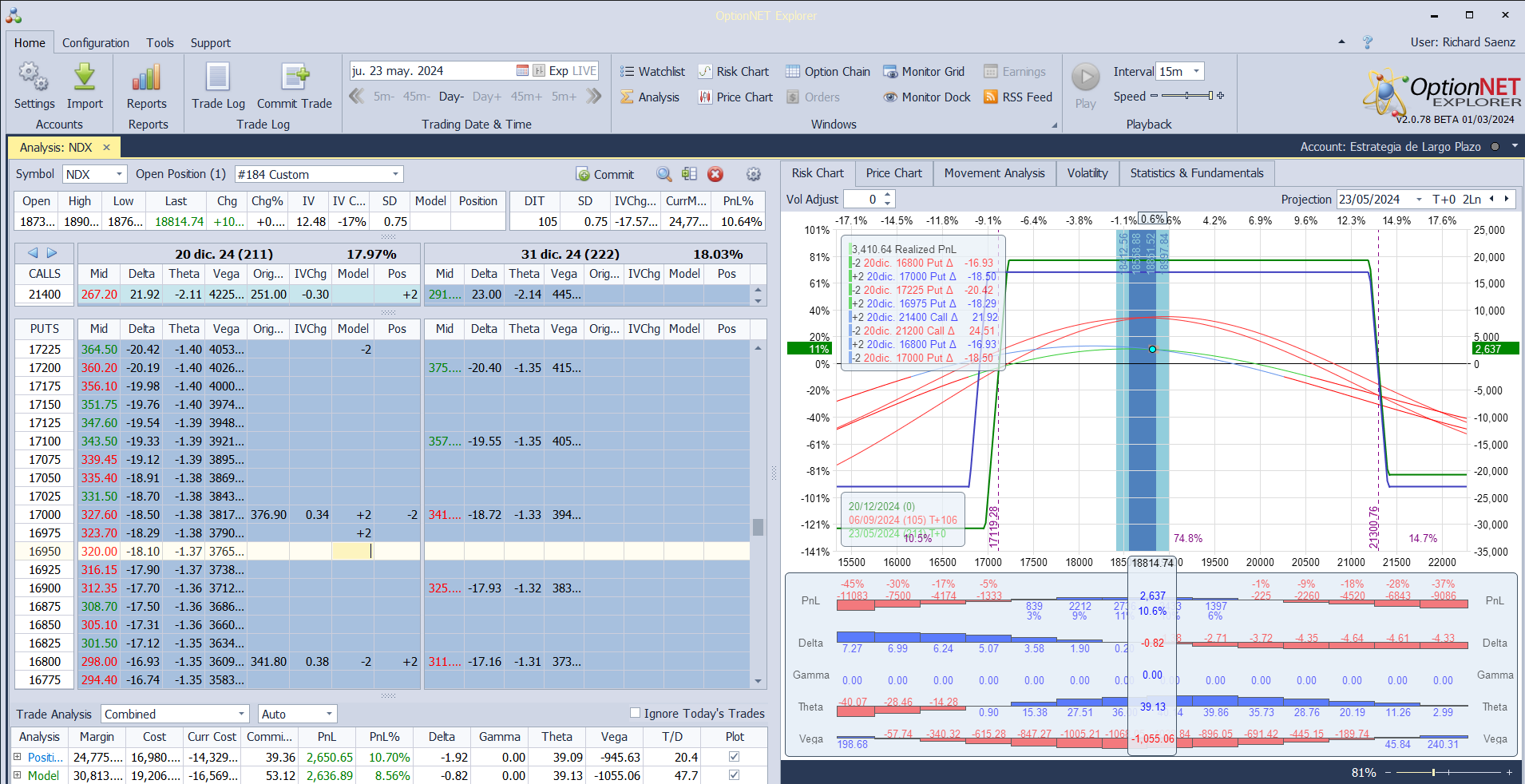Toggle Plot checkbox for Model row
This screenshot has width=1525, height=784.
tap(734, 774)
